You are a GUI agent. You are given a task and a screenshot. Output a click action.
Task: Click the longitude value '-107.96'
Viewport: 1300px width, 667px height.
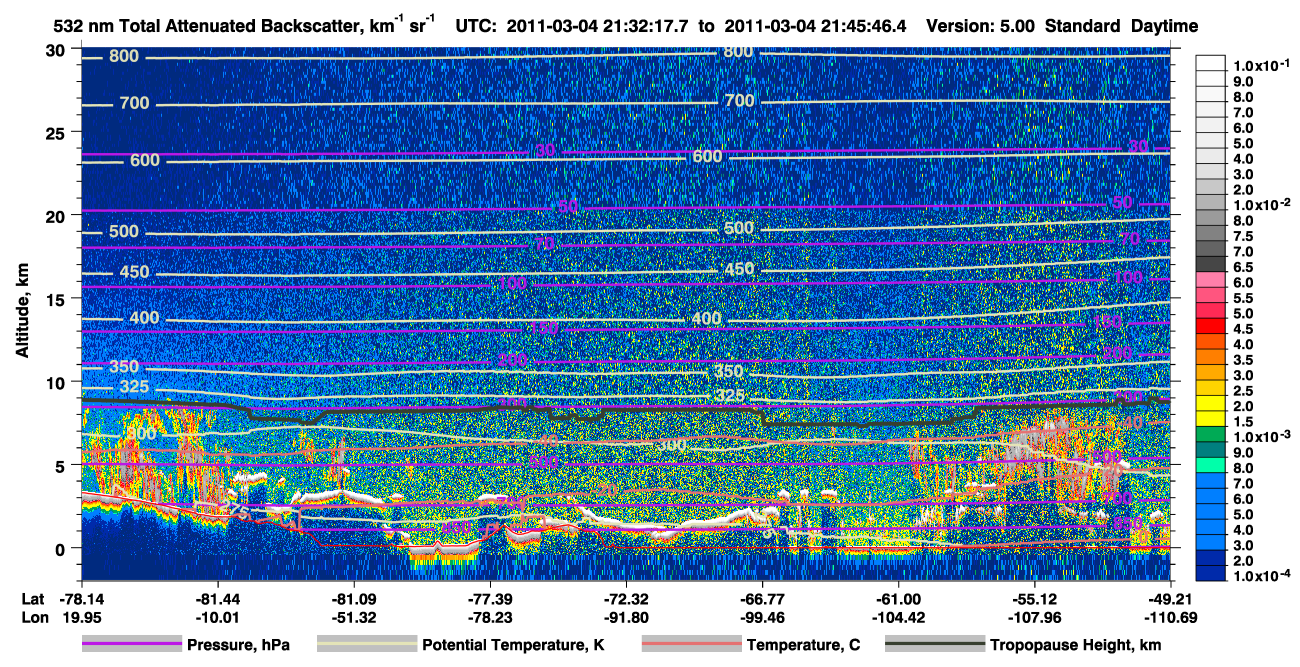click(1034, 617)
